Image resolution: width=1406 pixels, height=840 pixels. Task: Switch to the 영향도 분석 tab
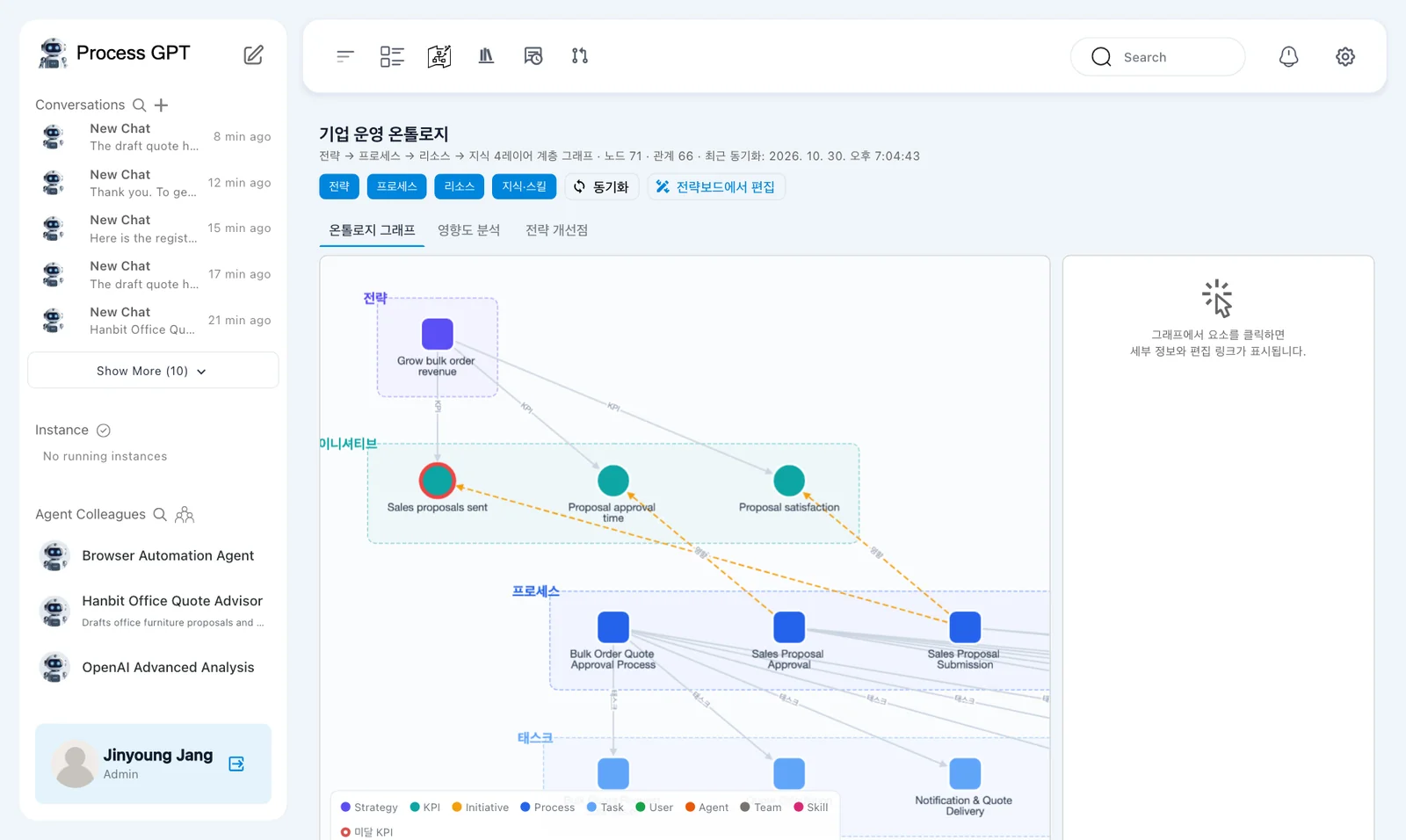coord(469,230)
